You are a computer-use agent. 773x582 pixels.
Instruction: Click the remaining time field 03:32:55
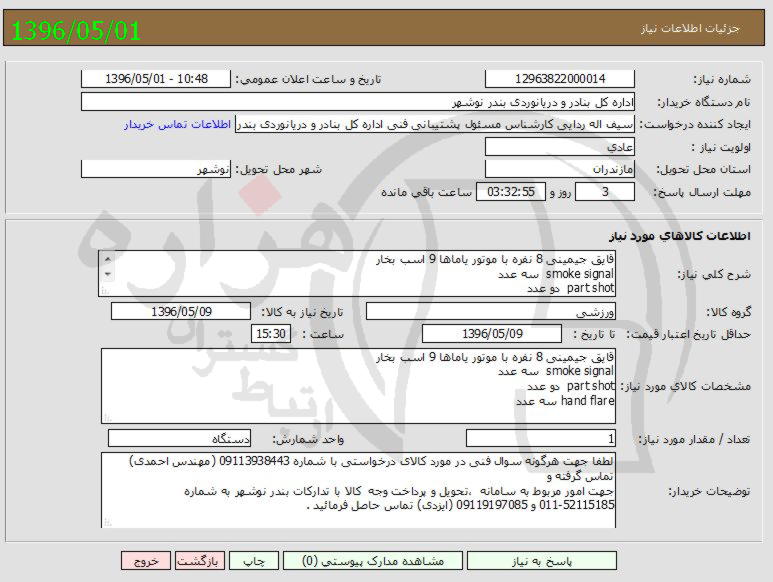tap(510, 191)
